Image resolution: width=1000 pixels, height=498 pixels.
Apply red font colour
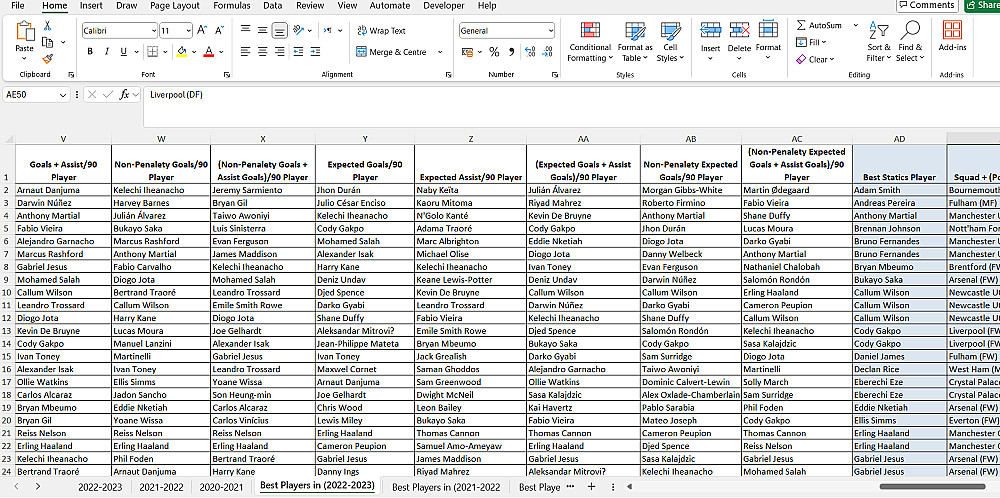click(x=209, y=52)
